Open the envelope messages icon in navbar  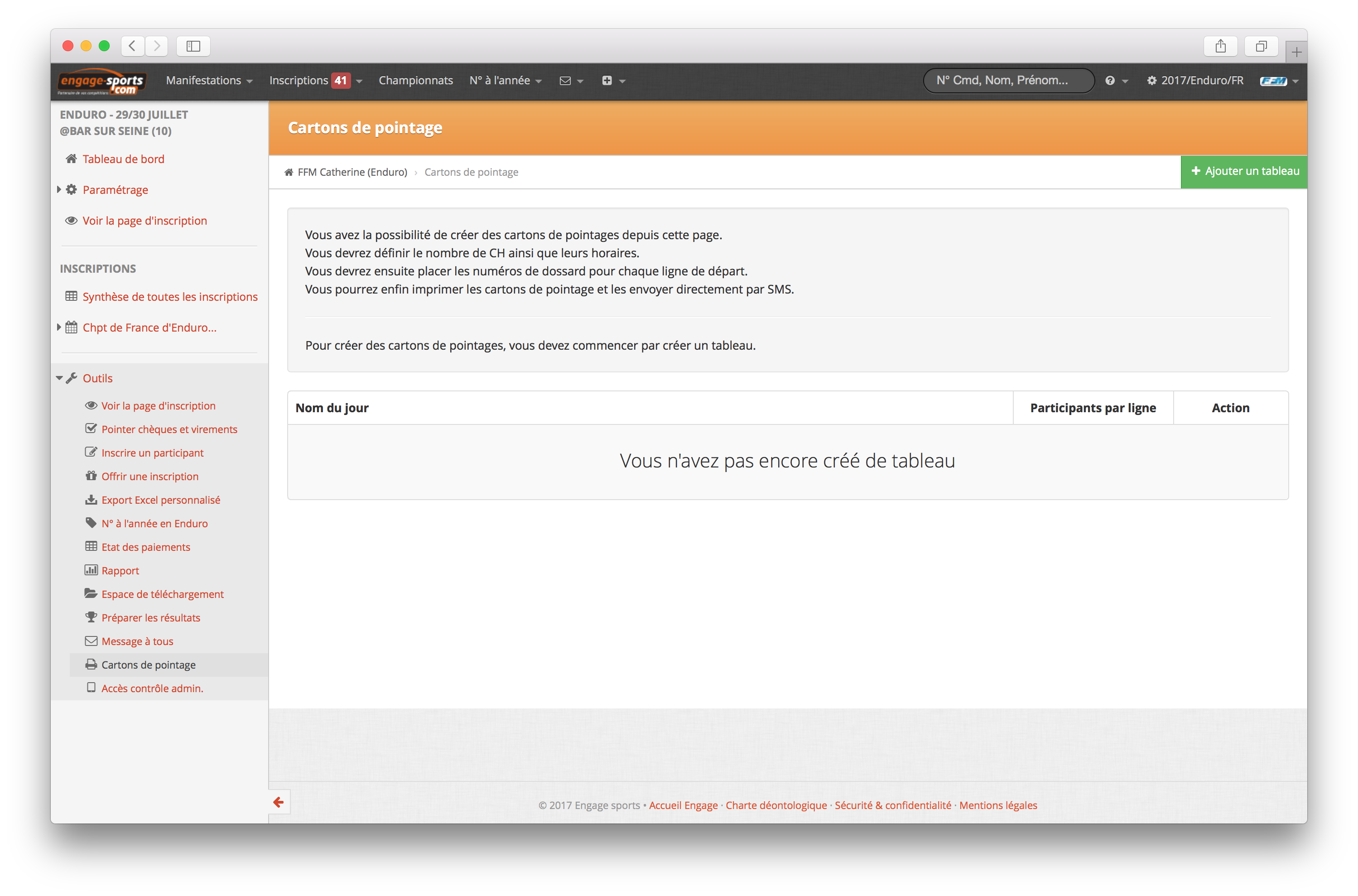pyautogui.click(x=565, y=81)
